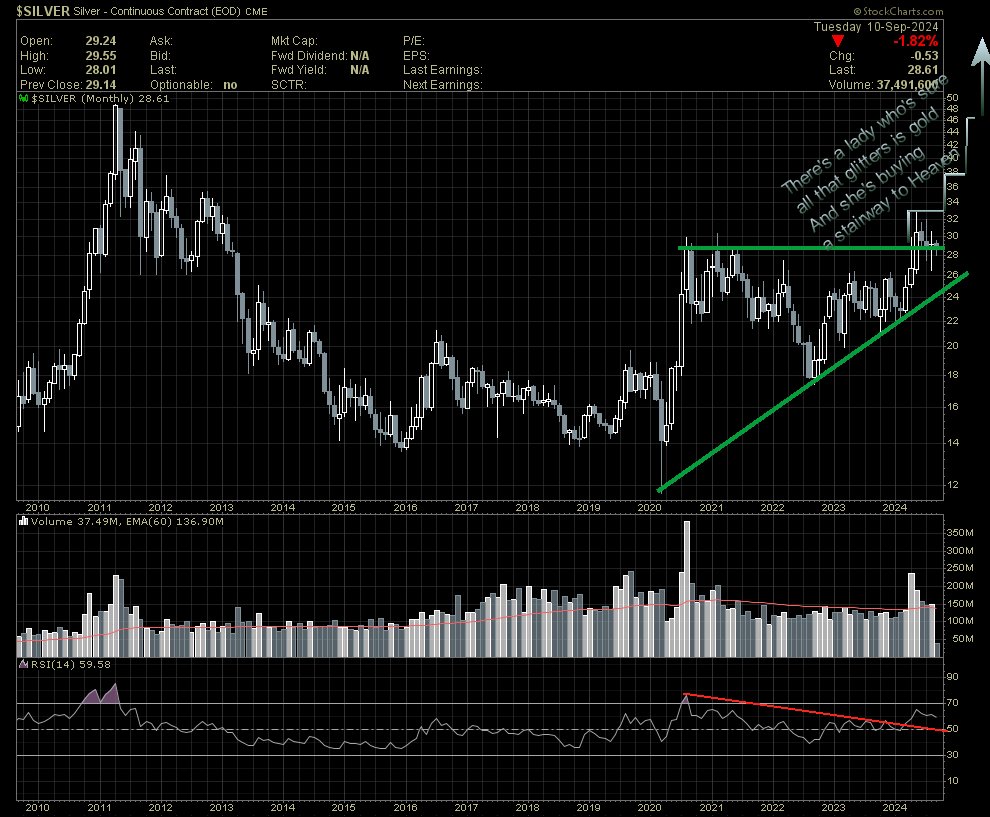990x817 pixels.
Task: Click the legend marker beside Volume 37.49M
Action: 24,522
